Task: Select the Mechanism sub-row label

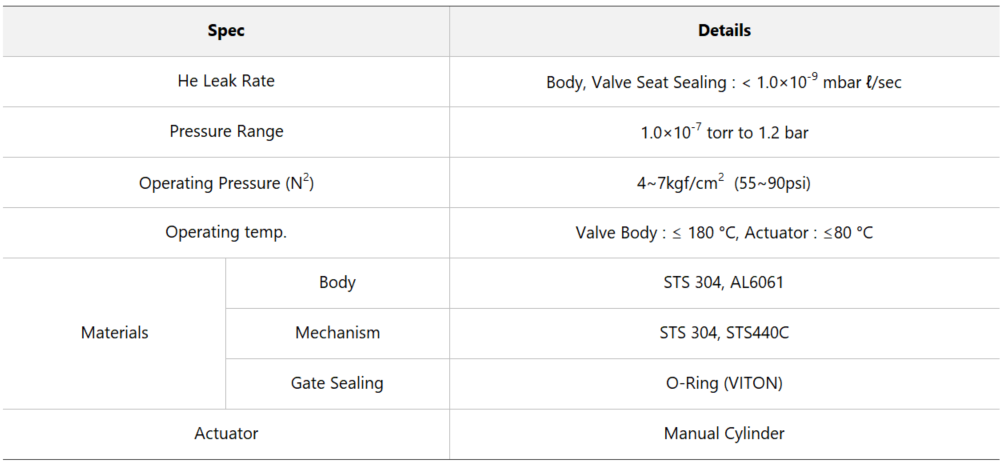Action: [337, 333]
